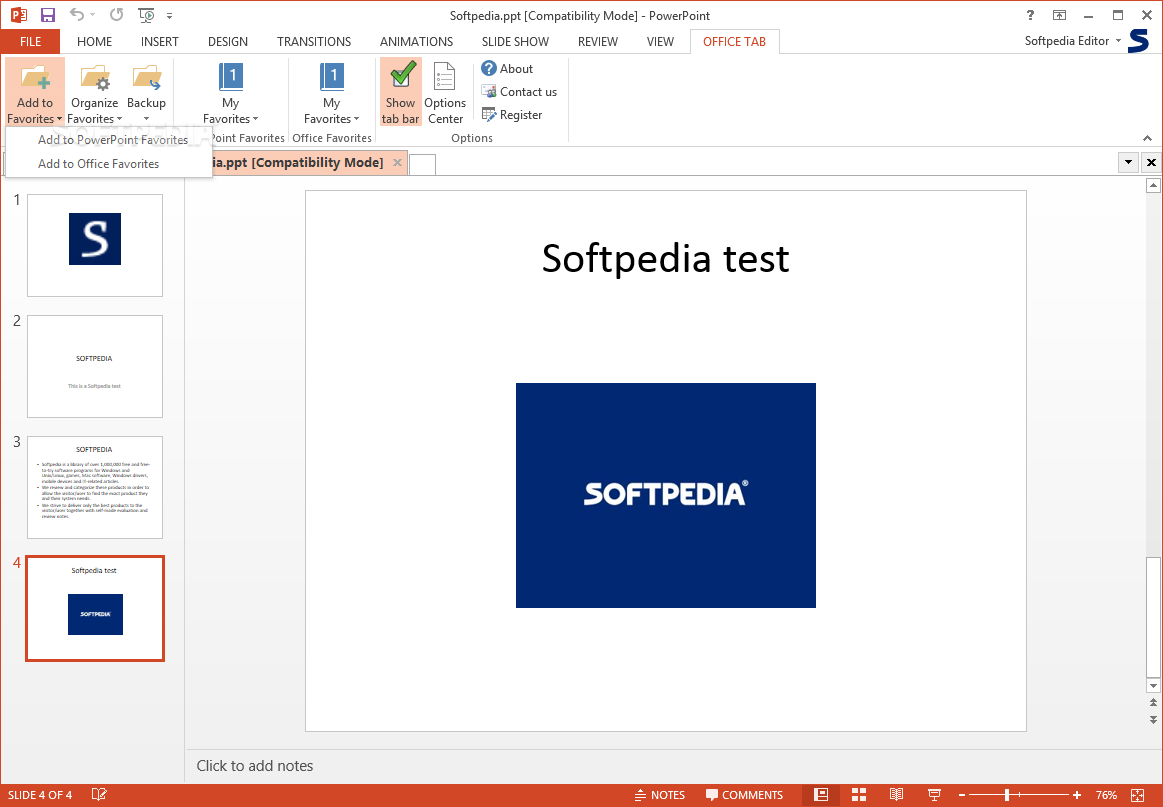This screenshot has width=1163, height=807.
Task: Click Contact us
Action: tap(519, 91)
